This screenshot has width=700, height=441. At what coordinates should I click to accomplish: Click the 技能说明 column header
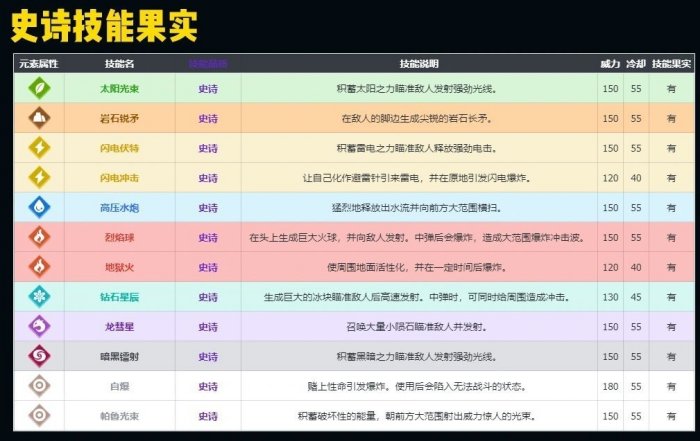point(417,63)
